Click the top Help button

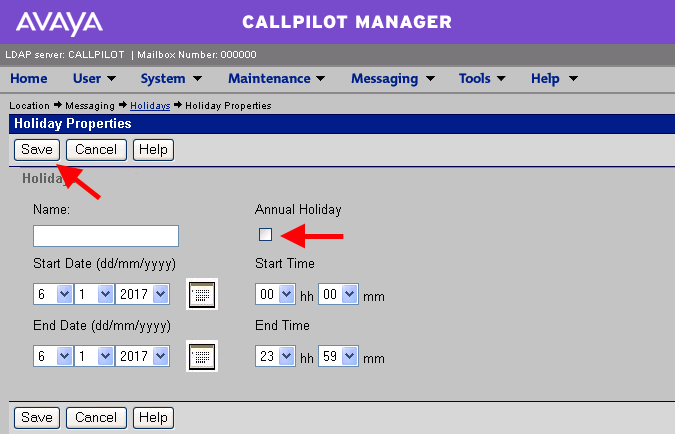[153, 150]
